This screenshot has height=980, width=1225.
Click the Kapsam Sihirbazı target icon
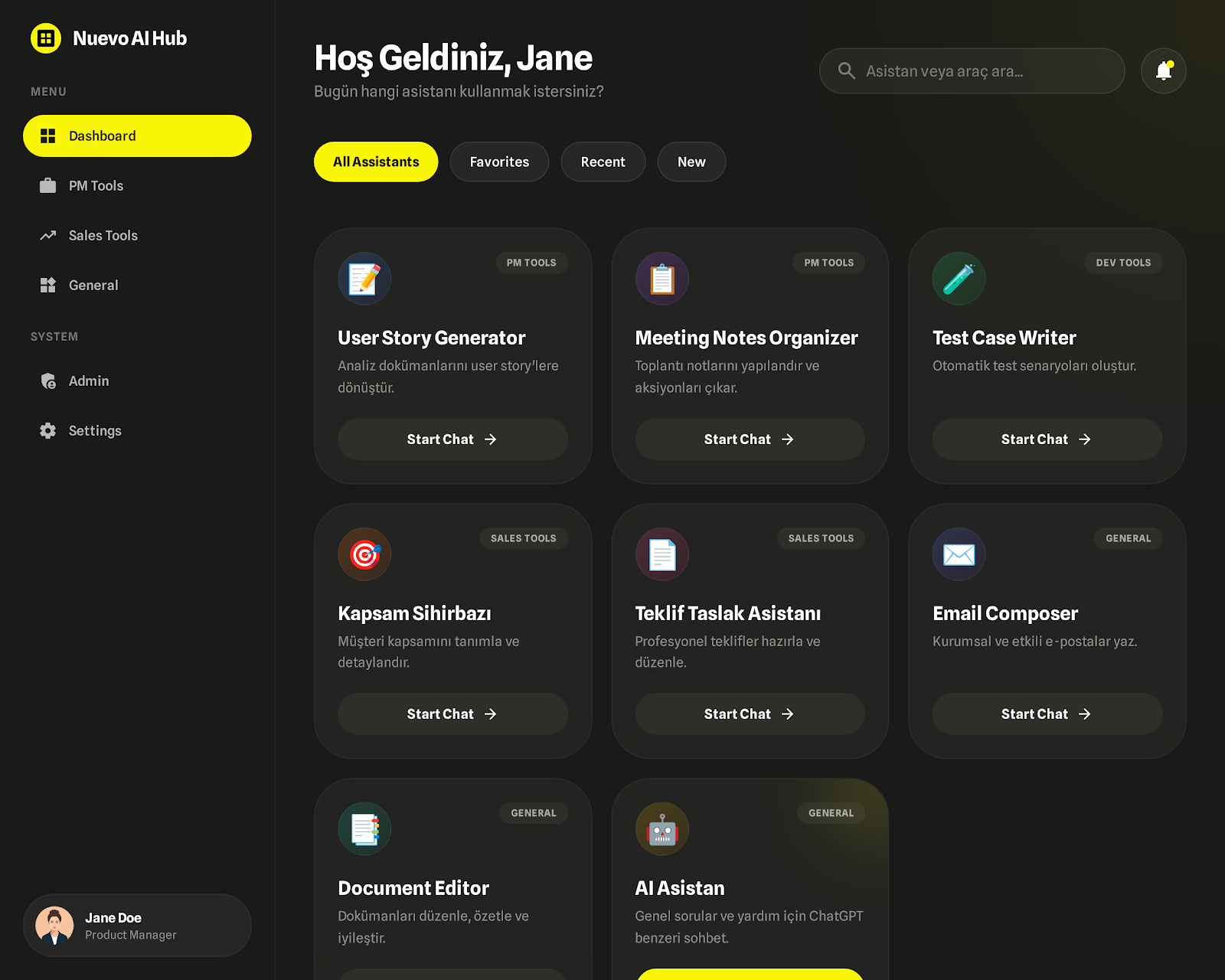click(x=364, y=554)
